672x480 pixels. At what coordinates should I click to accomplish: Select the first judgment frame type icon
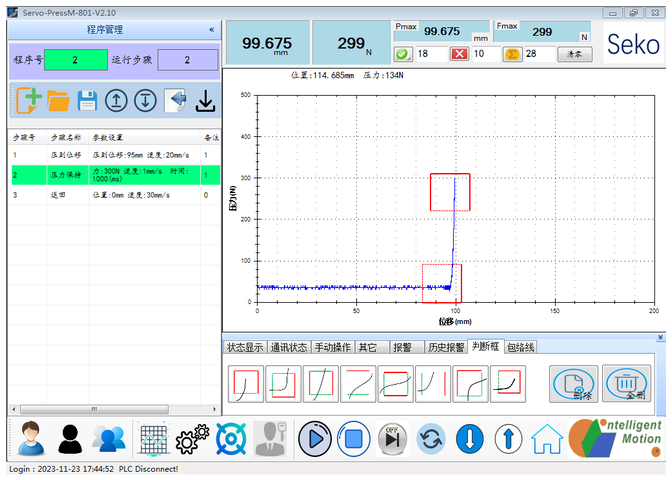[246, 384]
